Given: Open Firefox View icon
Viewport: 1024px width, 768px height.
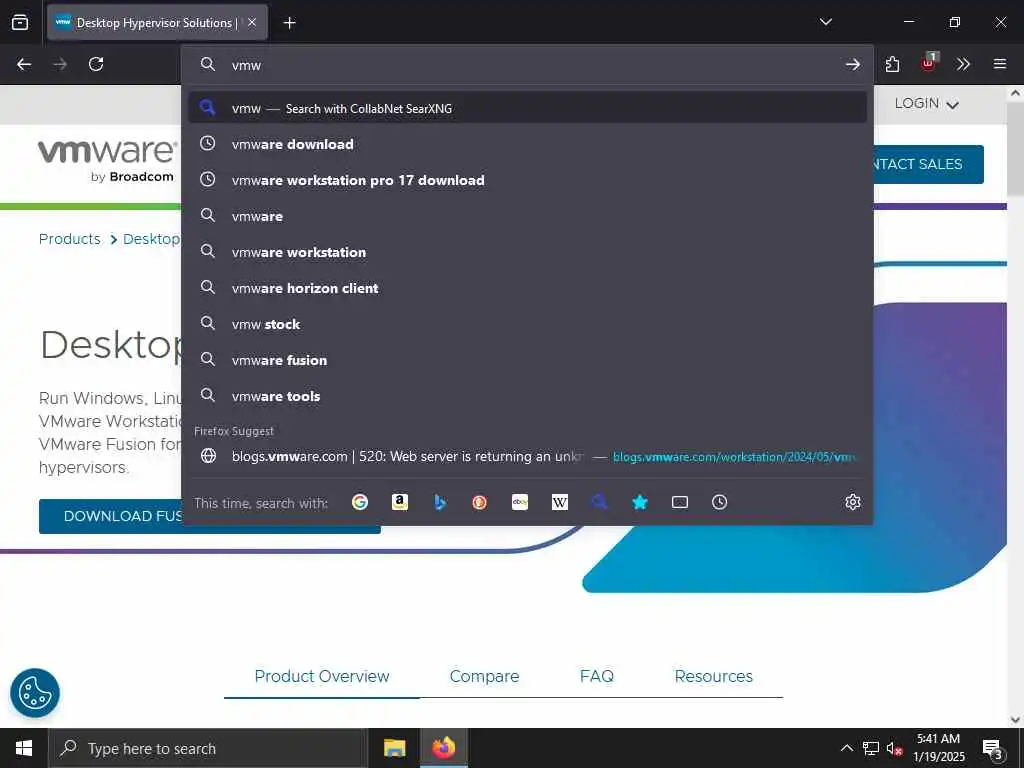Looking at the screenshot, I should tap(20, 22).
